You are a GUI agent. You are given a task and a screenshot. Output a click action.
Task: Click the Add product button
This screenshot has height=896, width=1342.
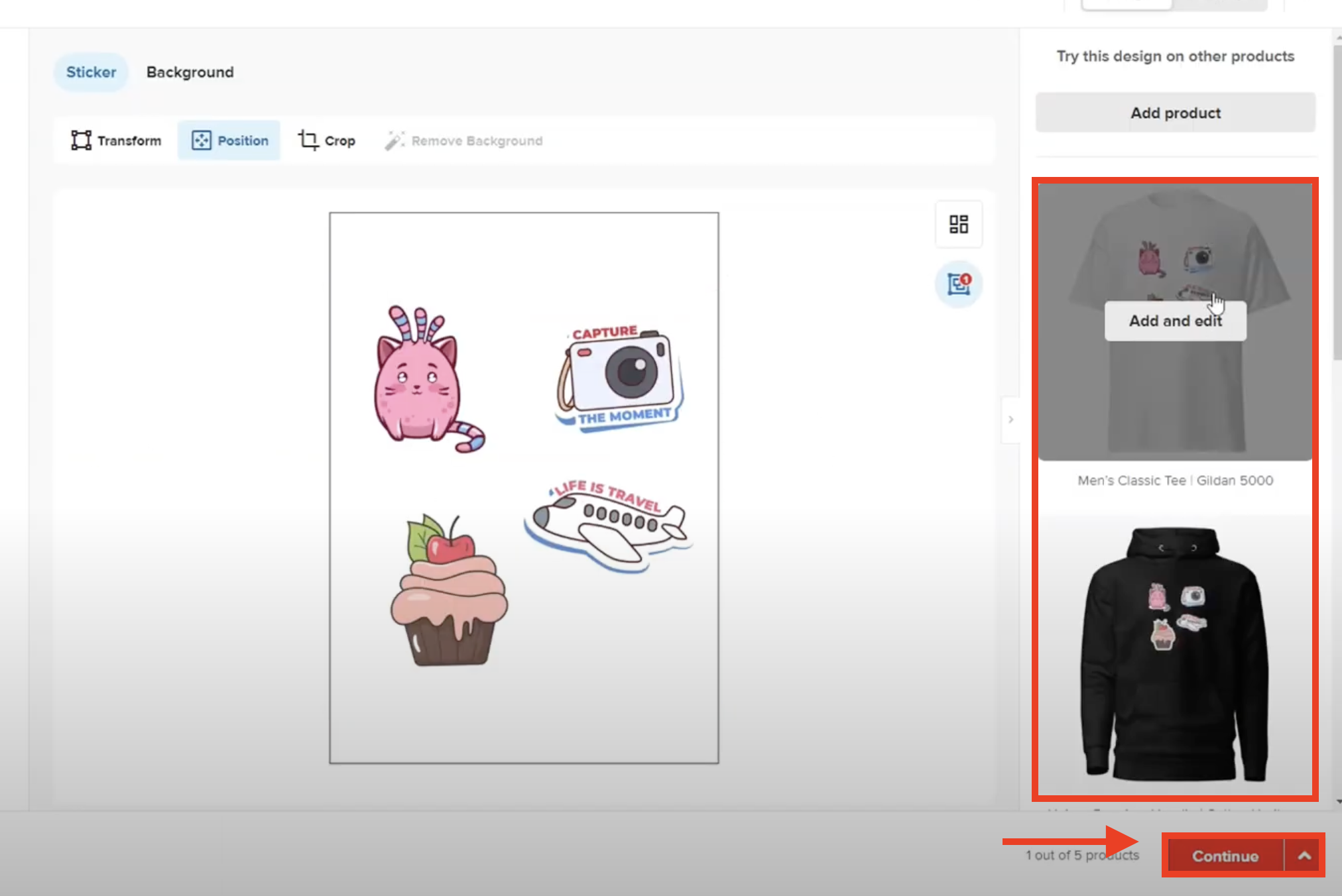tap(1175, 113)
